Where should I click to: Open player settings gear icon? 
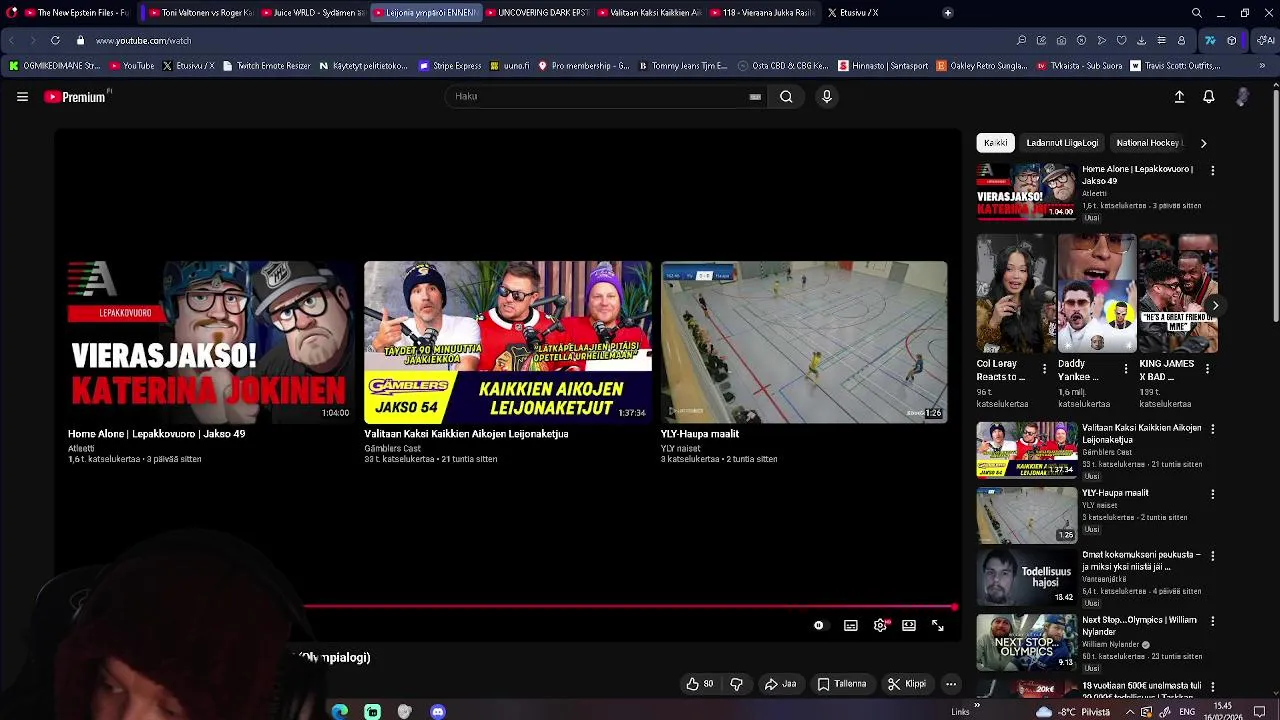click(880, 625)
